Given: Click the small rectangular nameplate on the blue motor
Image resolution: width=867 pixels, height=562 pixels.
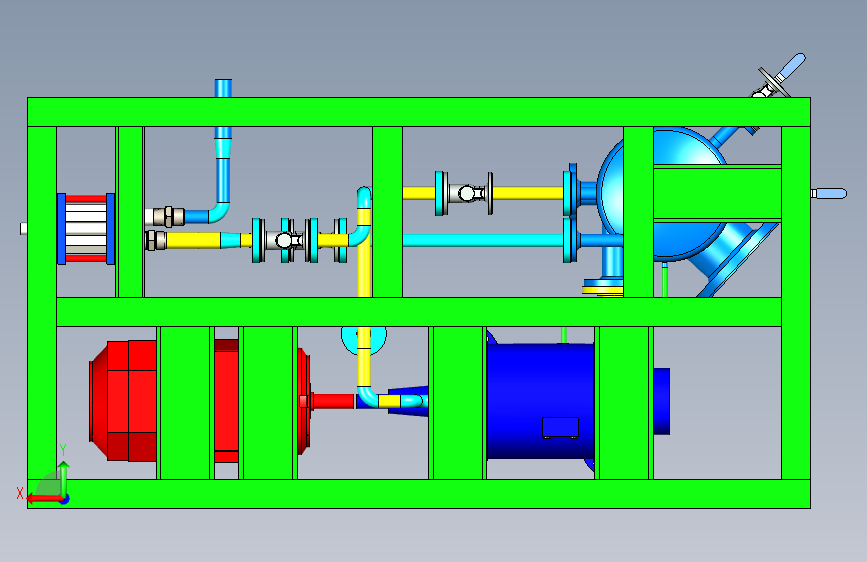Looking at the screenshot, I should (560, 428).
